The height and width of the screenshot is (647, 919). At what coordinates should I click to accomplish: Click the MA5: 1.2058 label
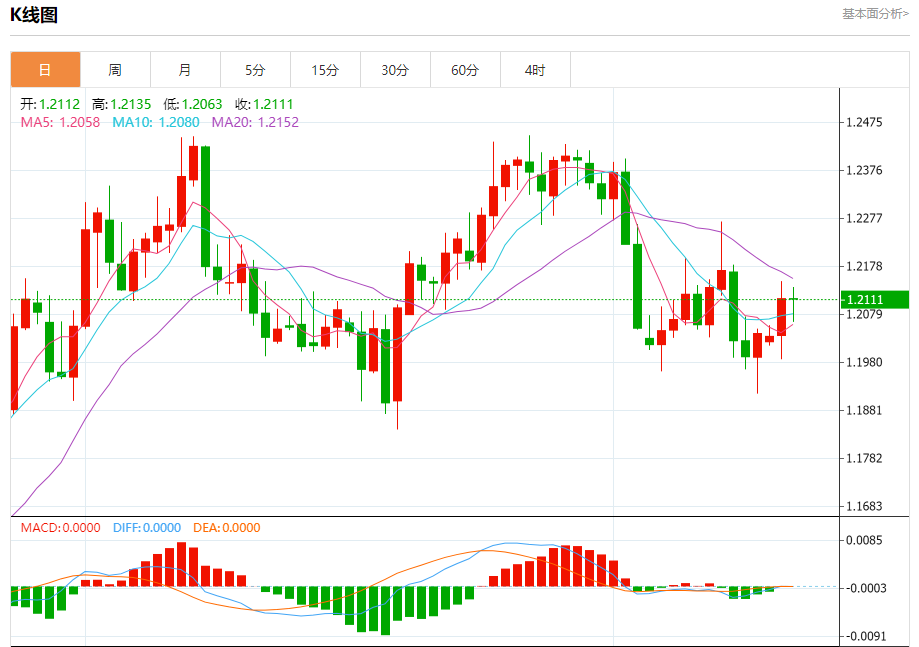pos(60,122)
